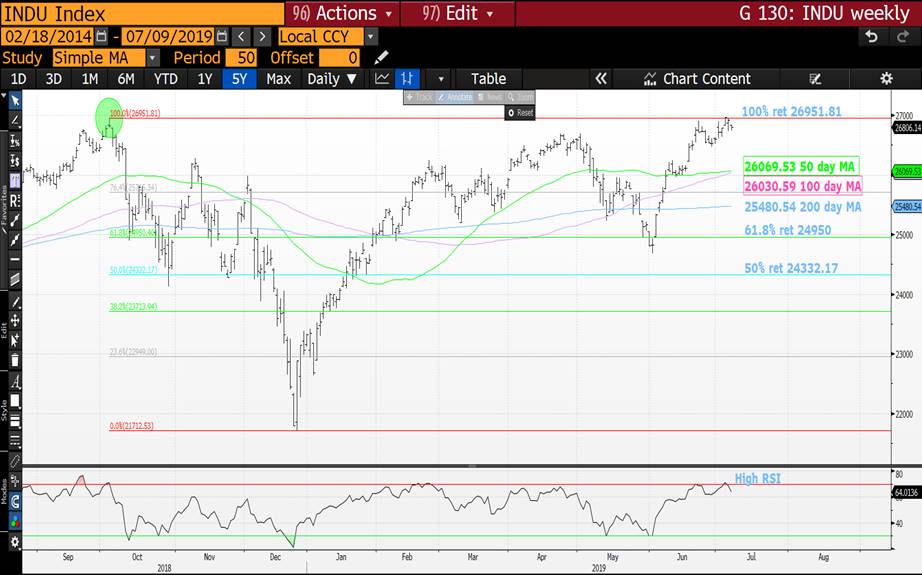Open the Edit menu
922x575 pixels.
pyautogui.click(x=457, y=13)
